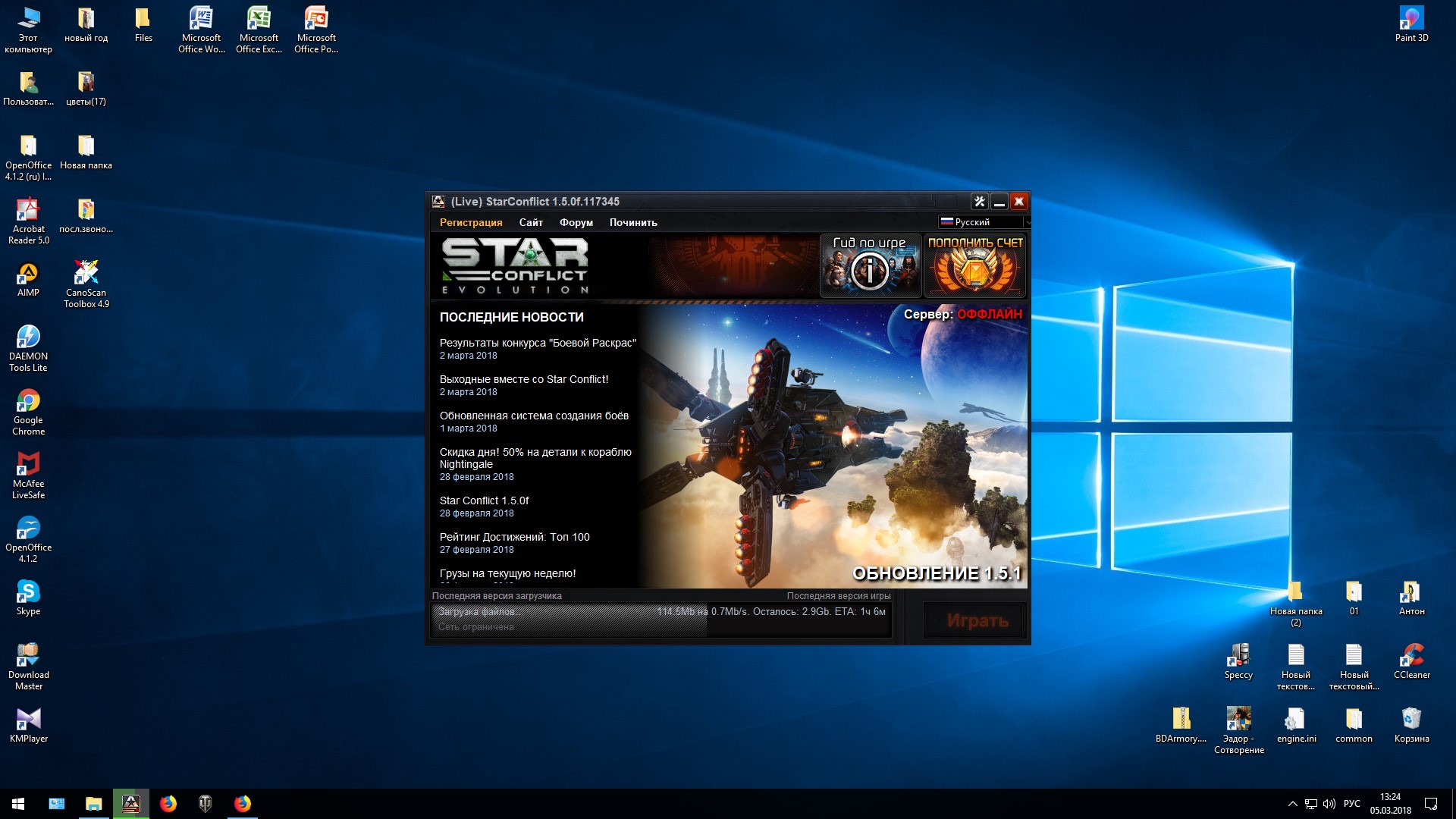Viewport: 1456px width, 819px height.
Task: Open news Результаты конкурса "Боевой Раскрас"
Action: point(538,343)
